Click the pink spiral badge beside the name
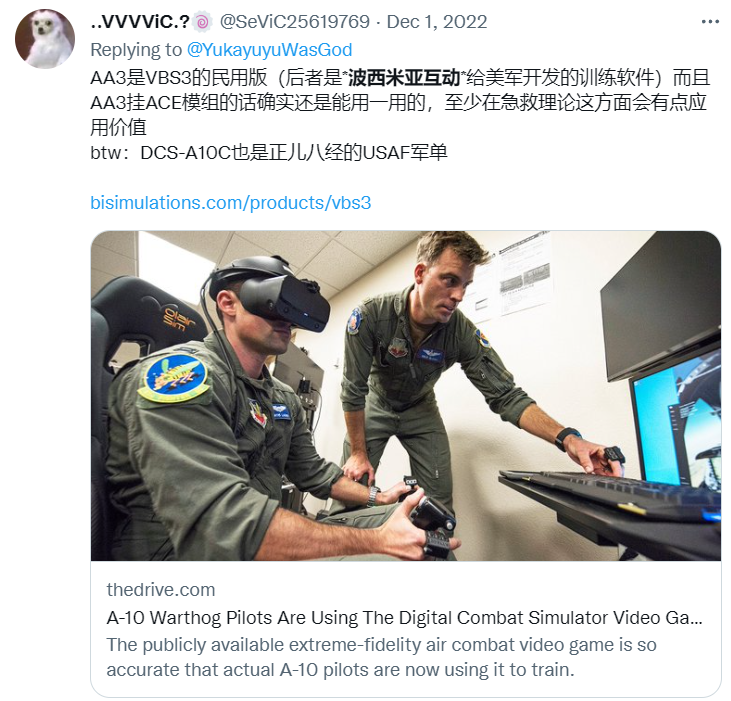The image size is (731, 701). tap(202, 22)
